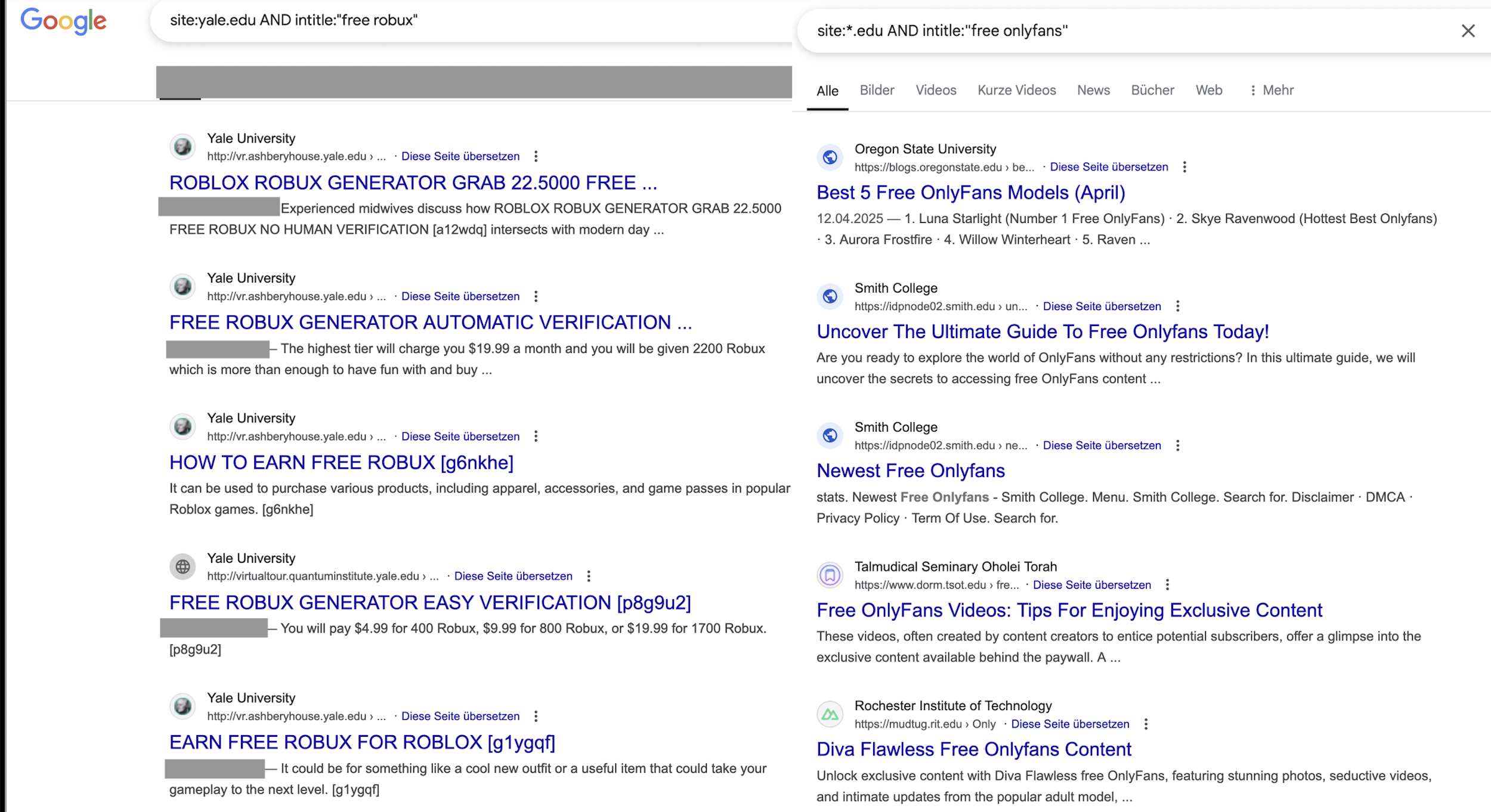Image resolution: width=1491 pixels, height=812 pixels.
Task: Open more options for quantuminstitute.yale.edu result
Action: point(589,576)
